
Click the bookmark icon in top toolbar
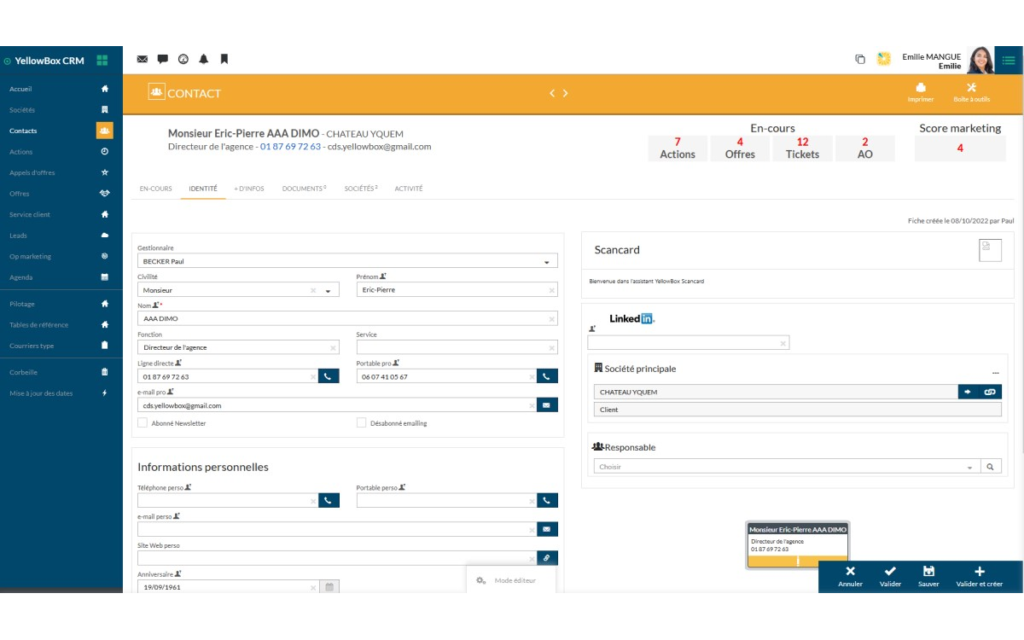pyautogui.click(x=224, y=59)
